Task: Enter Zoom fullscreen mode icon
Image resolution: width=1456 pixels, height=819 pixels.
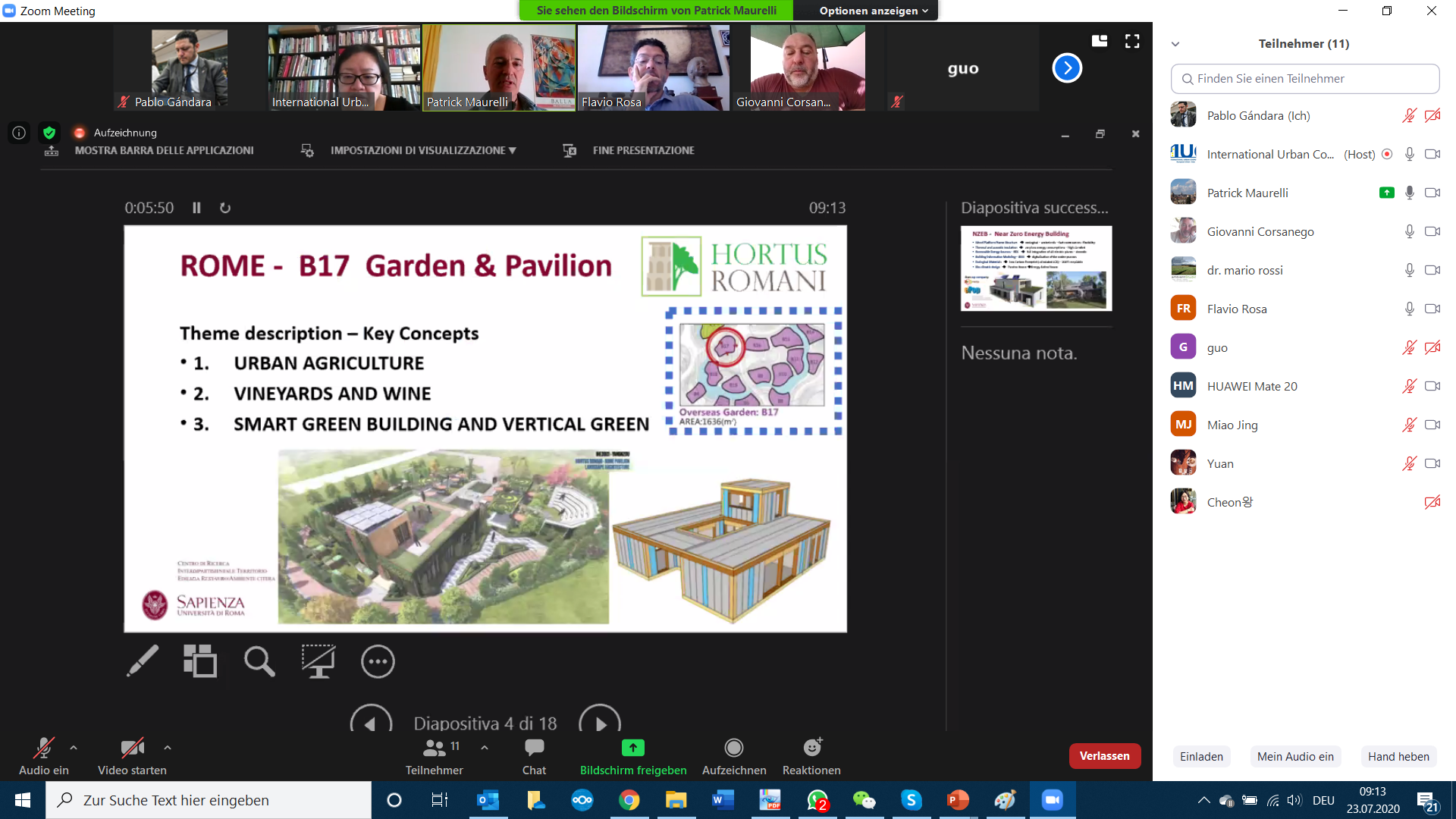Action: (x=1132, y=42)
